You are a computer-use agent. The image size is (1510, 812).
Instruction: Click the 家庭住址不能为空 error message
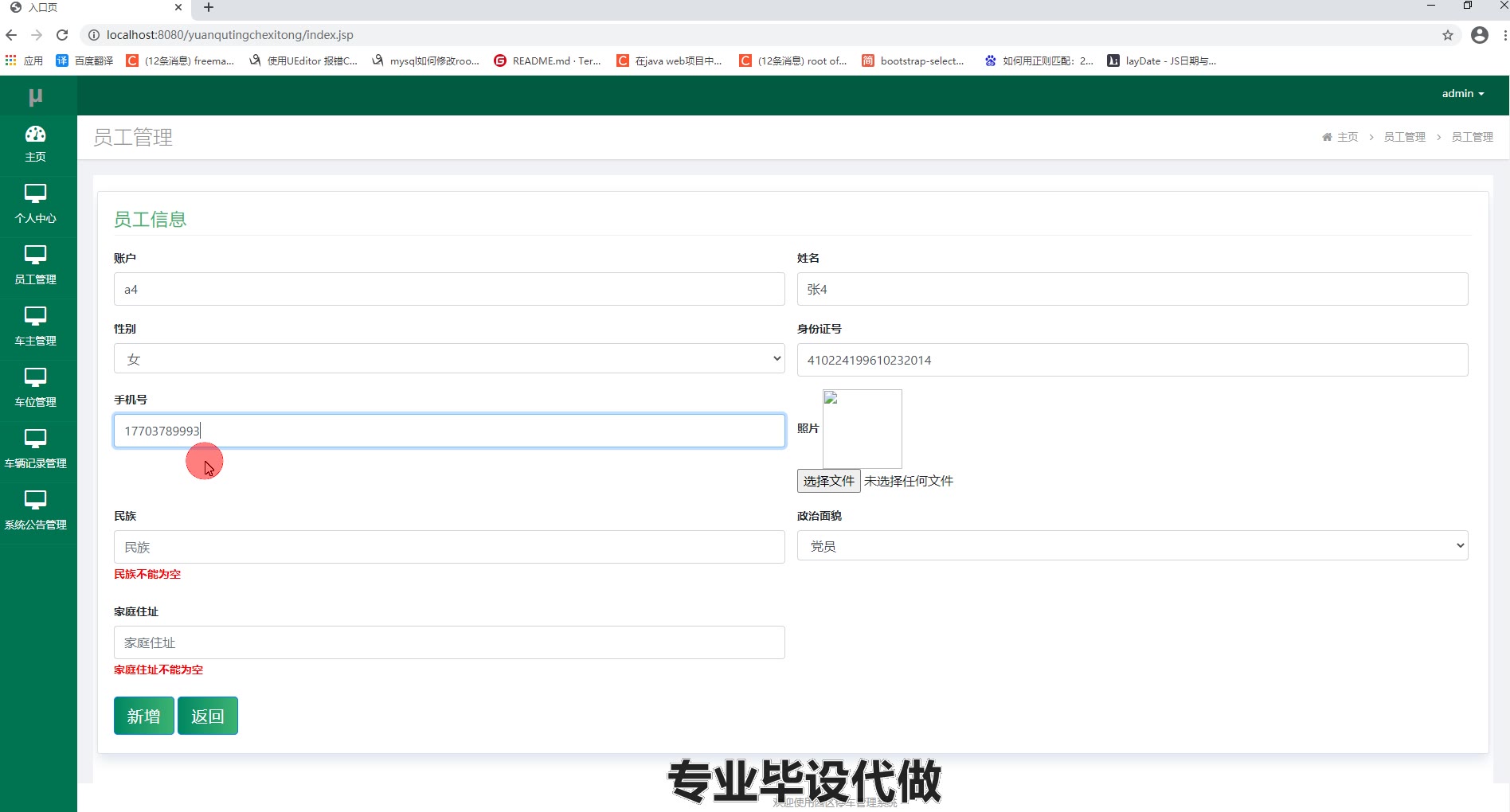pyautogui.click(x=158, y=670)
